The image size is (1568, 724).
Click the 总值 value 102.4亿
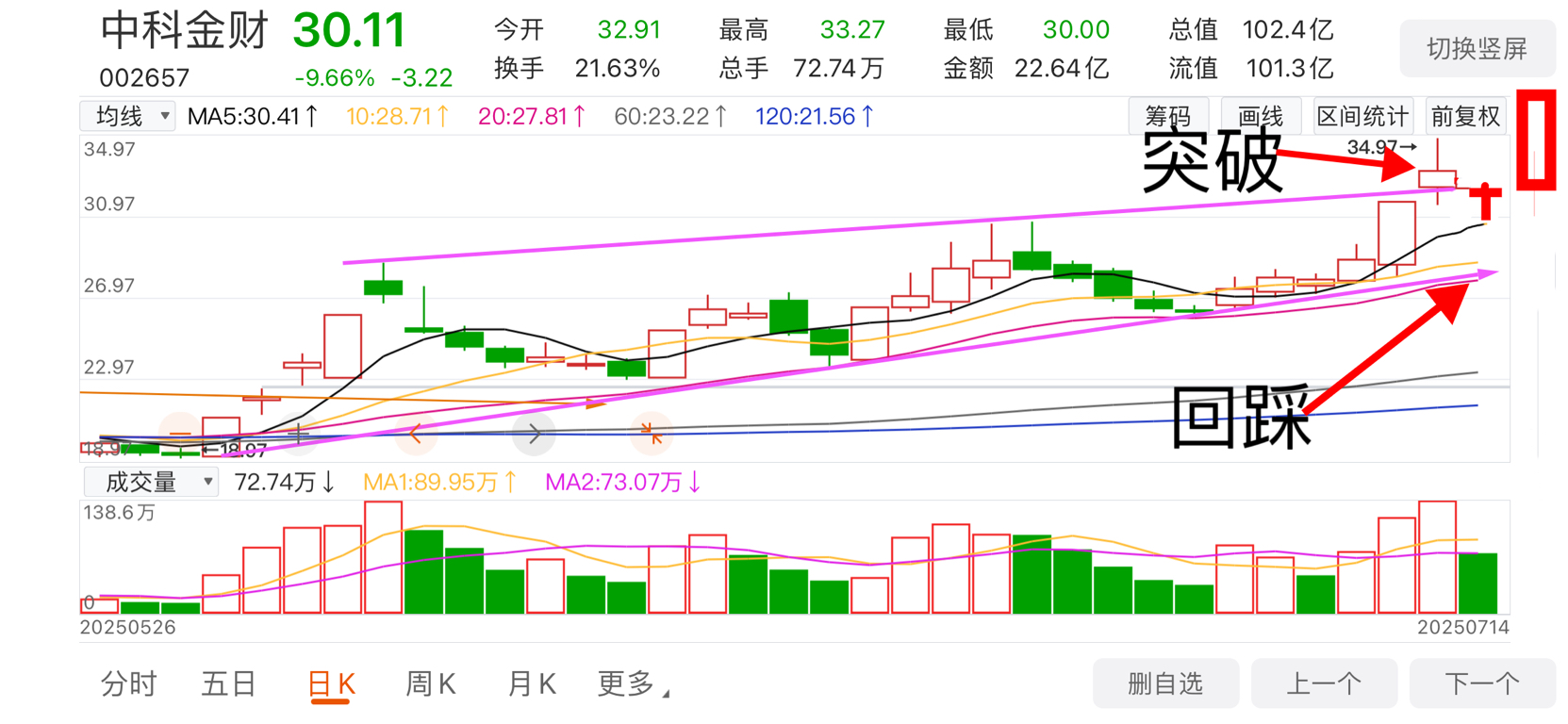pos(1288,30)
